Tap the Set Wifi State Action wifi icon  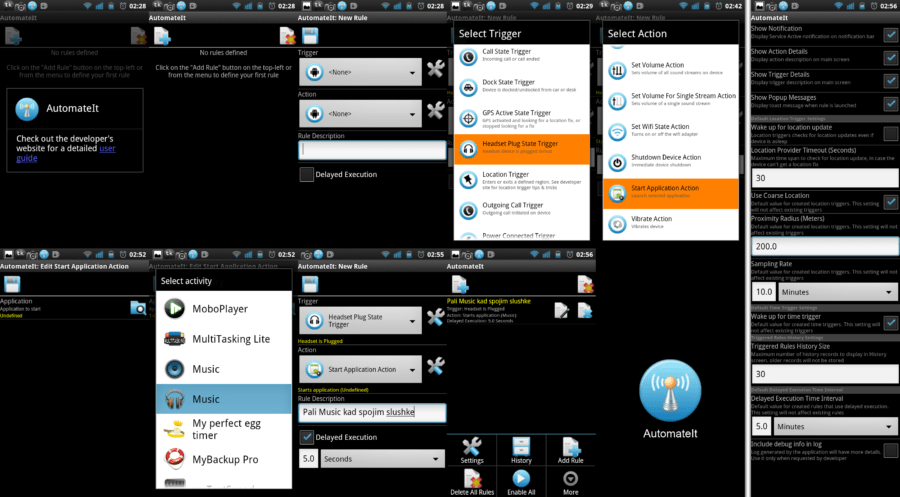pos(617,132)
